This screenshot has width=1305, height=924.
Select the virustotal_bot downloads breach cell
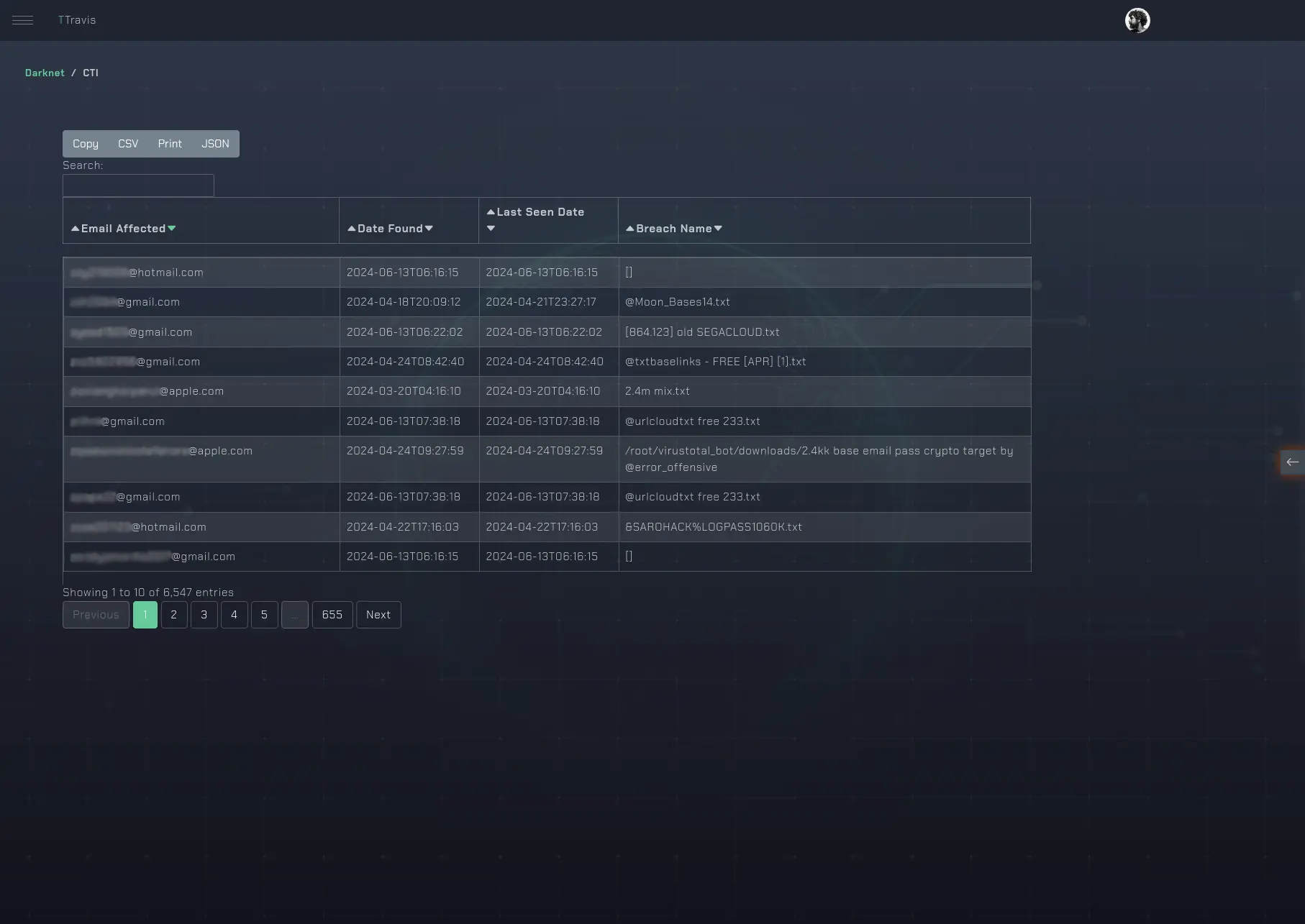(x=824, y=459)
